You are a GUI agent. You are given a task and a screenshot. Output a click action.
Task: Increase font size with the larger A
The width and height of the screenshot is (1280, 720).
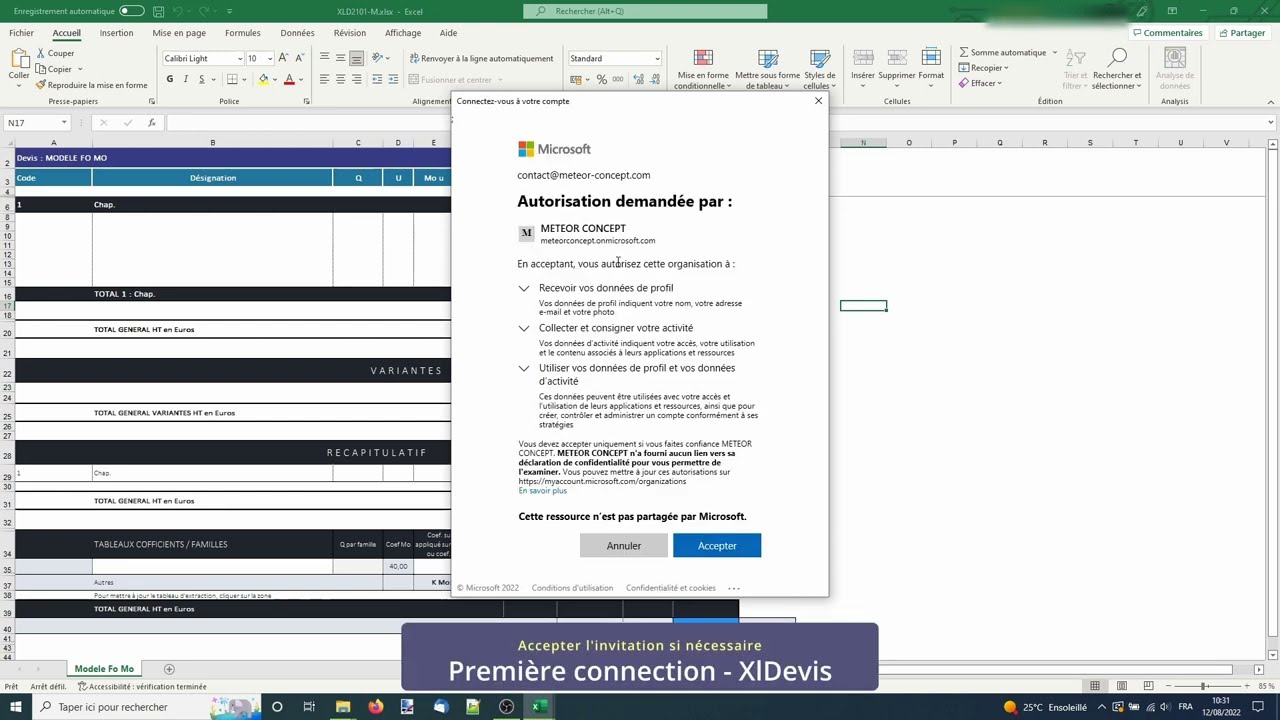[x=284, y=58]
